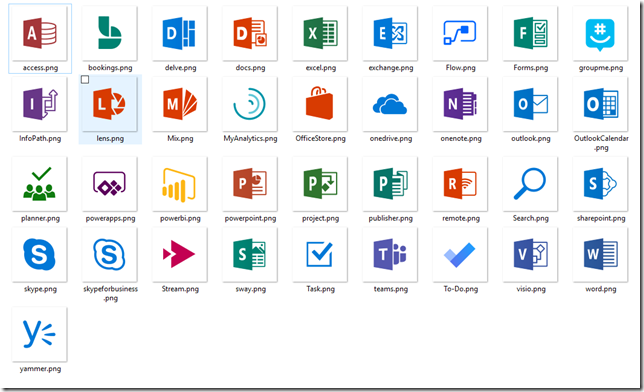Click the 'InfoPath.png' file name
Viewport: 644px width, 392px height.
click(x=40, y=138)
